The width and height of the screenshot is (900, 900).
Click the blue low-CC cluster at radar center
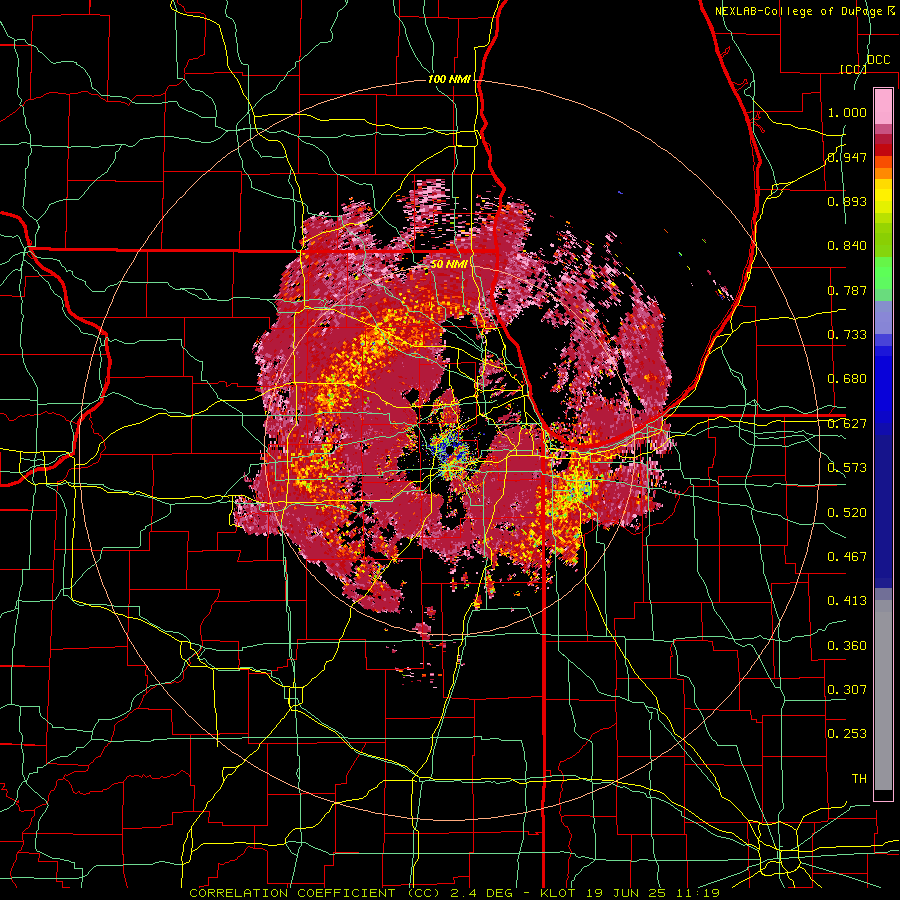click(449, 451)
